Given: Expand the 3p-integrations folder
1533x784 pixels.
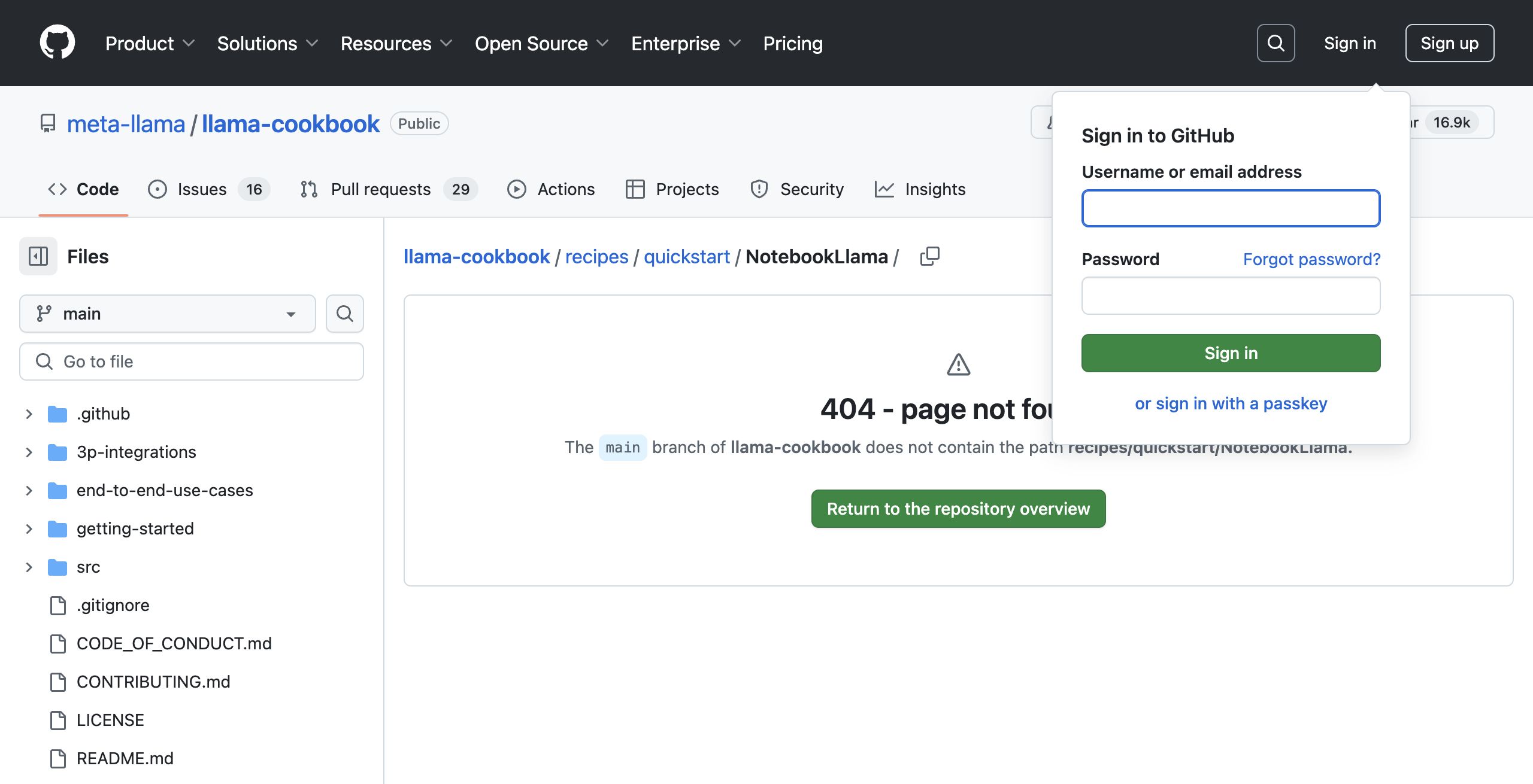Looking at the screenshot, I should pos(29,452).
